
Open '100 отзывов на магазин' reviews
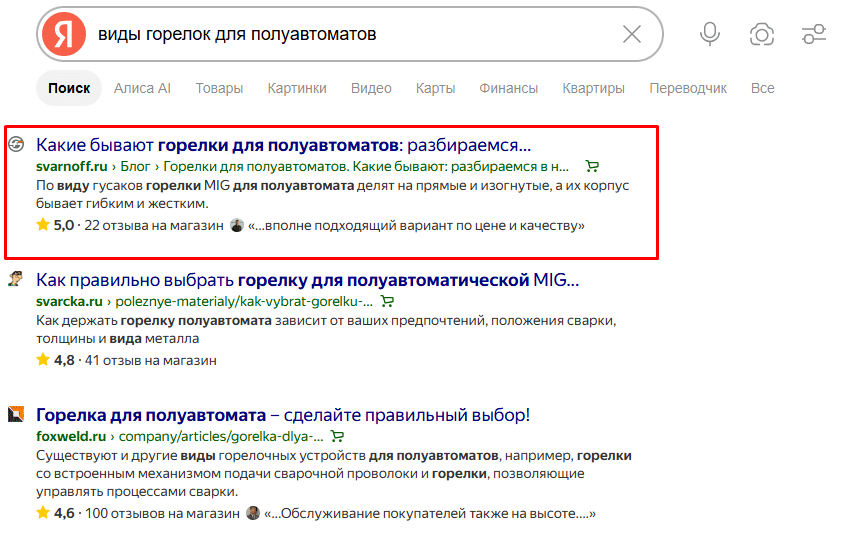[x=162, y=513]
